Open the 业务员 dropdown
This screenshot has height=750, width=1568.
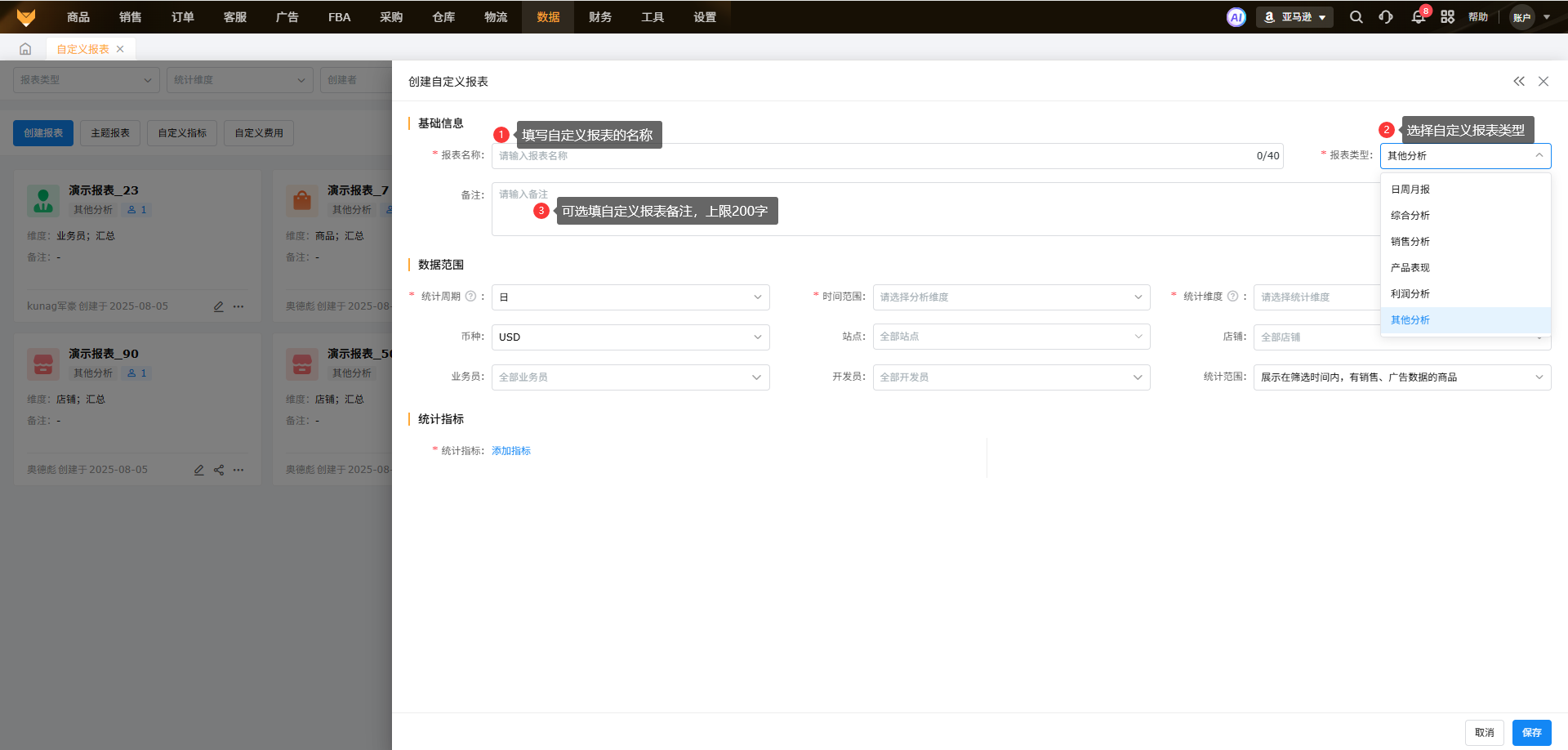point(630,377)
